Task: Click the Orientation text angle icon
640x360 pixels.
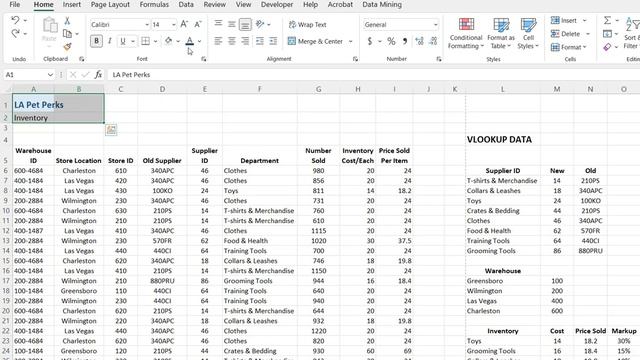Action: [260, 24]
